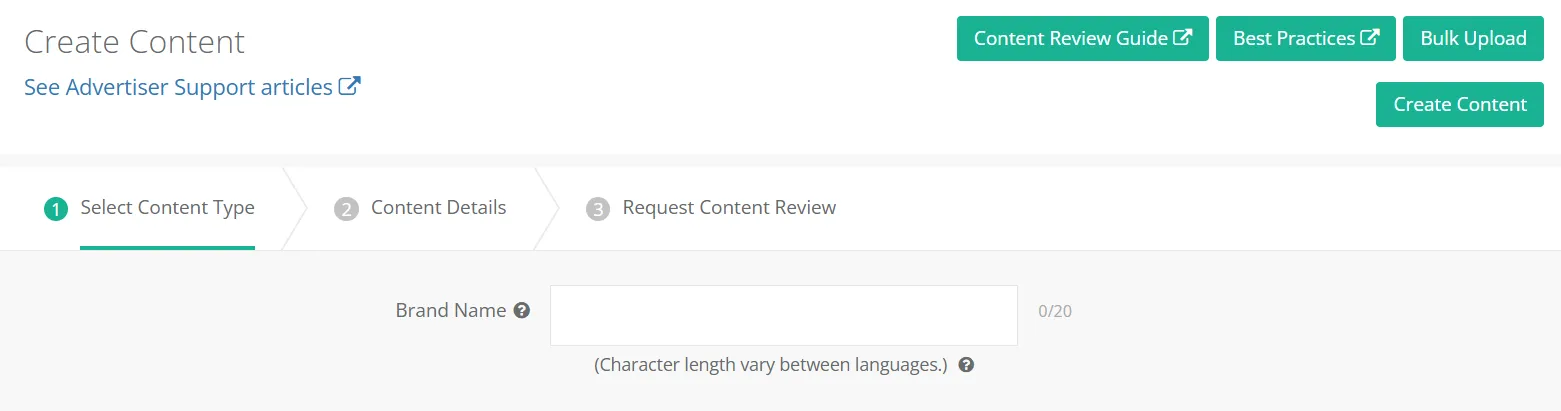
Task: Click the gray step 2 number circle
Action: tap(346, 209)
